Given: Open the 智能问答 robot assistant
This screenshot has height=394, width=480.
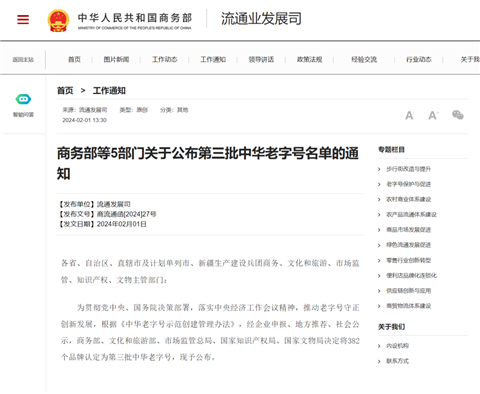Looking at the screenshot, I should [23, 105].
